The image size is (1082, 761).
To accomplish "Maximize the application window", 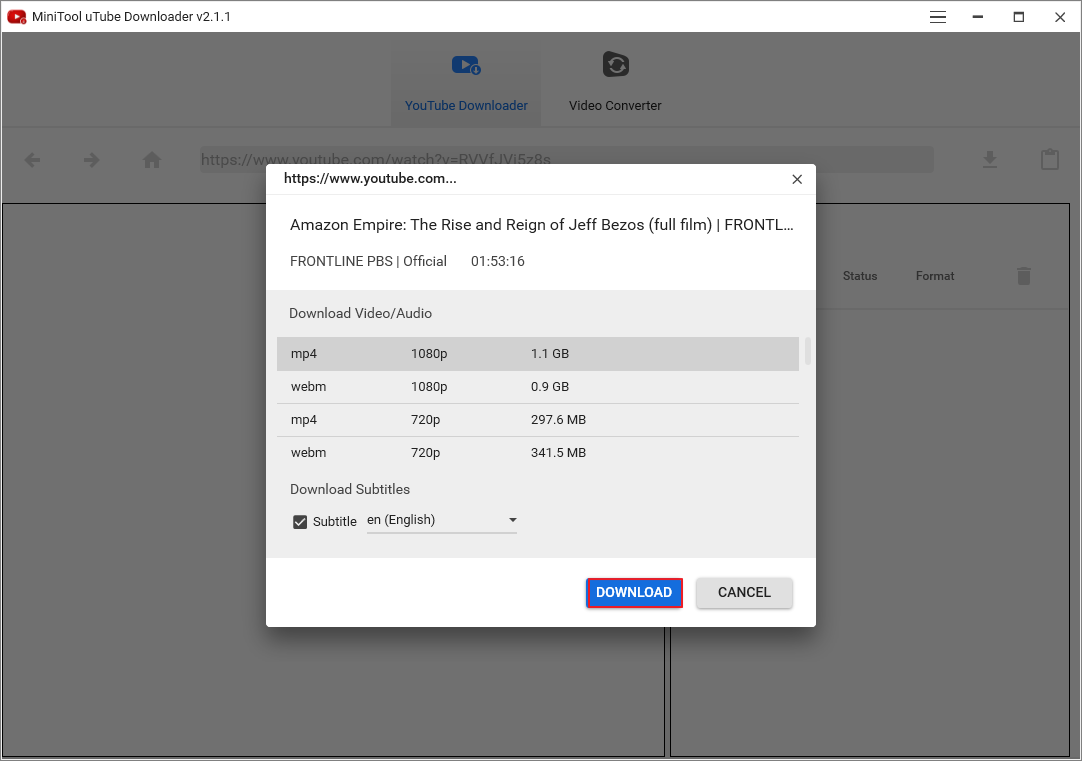I will (1019, 17).
